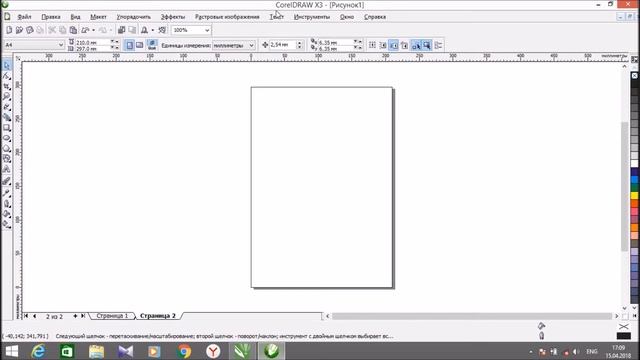Toggle Treat As Filled button
Image resolution: width=640 pixels, height=360 pixels.
tap(427, 45)
